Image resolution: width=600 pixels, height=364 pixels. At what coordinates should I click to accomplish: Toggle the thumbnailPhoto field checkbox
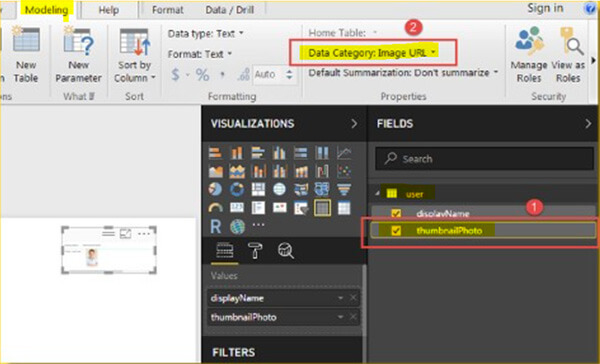pos(396,230)
